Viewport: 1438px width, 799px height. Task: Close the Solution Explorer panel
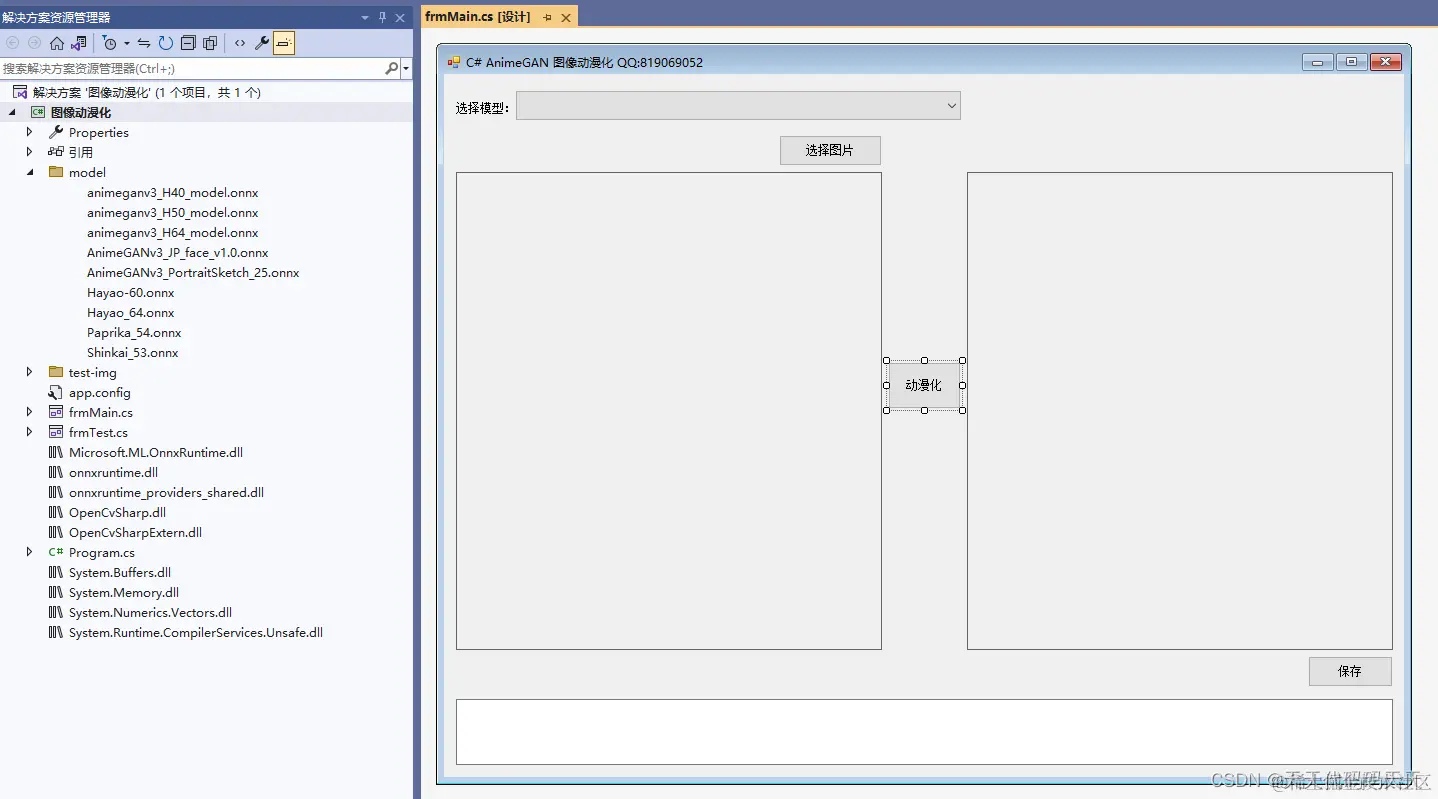[x=400, y=18]
